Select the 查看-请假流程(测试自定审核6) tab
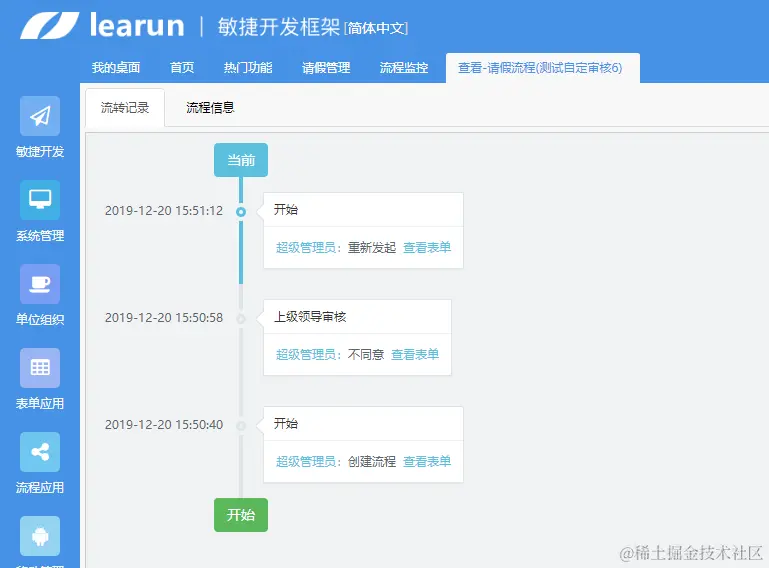Viewport: 769px width, 568px height. pos(540,68)
